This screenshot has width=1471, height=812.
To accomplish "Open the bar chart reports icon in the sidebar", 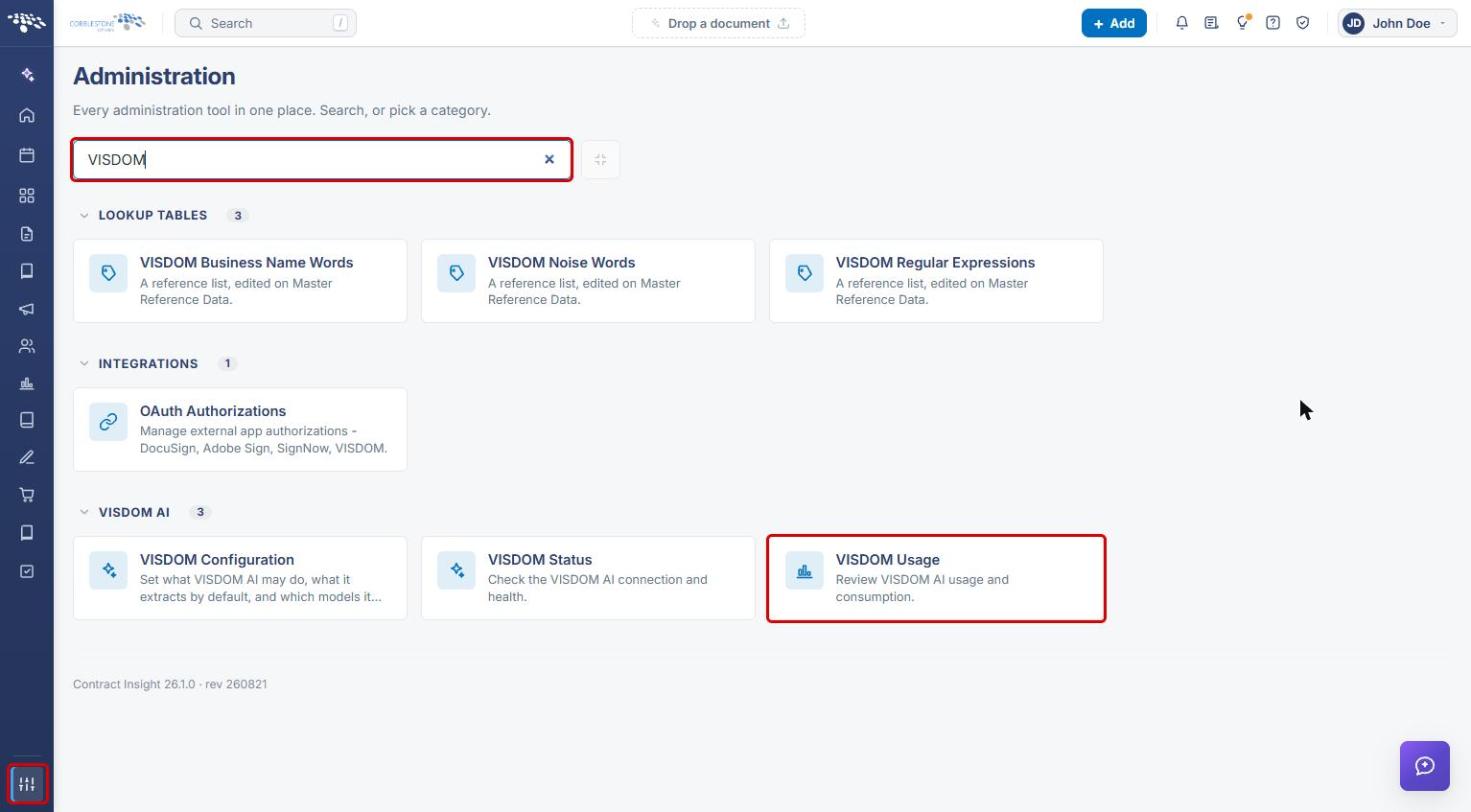I will (27, 383).
